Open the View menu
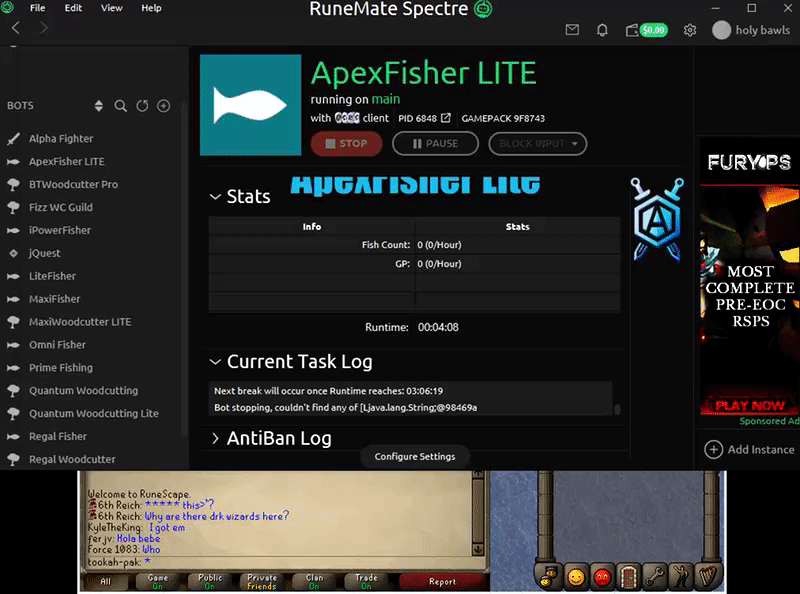Screen dimensions: 800x594 (x=111, y=8)
